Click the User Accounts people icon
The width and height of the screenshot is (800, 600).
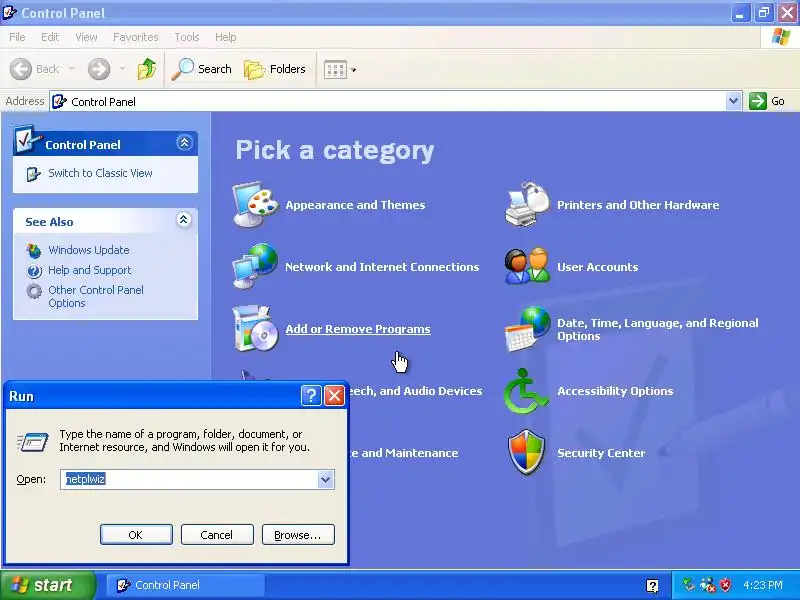[x=528, y=266]
